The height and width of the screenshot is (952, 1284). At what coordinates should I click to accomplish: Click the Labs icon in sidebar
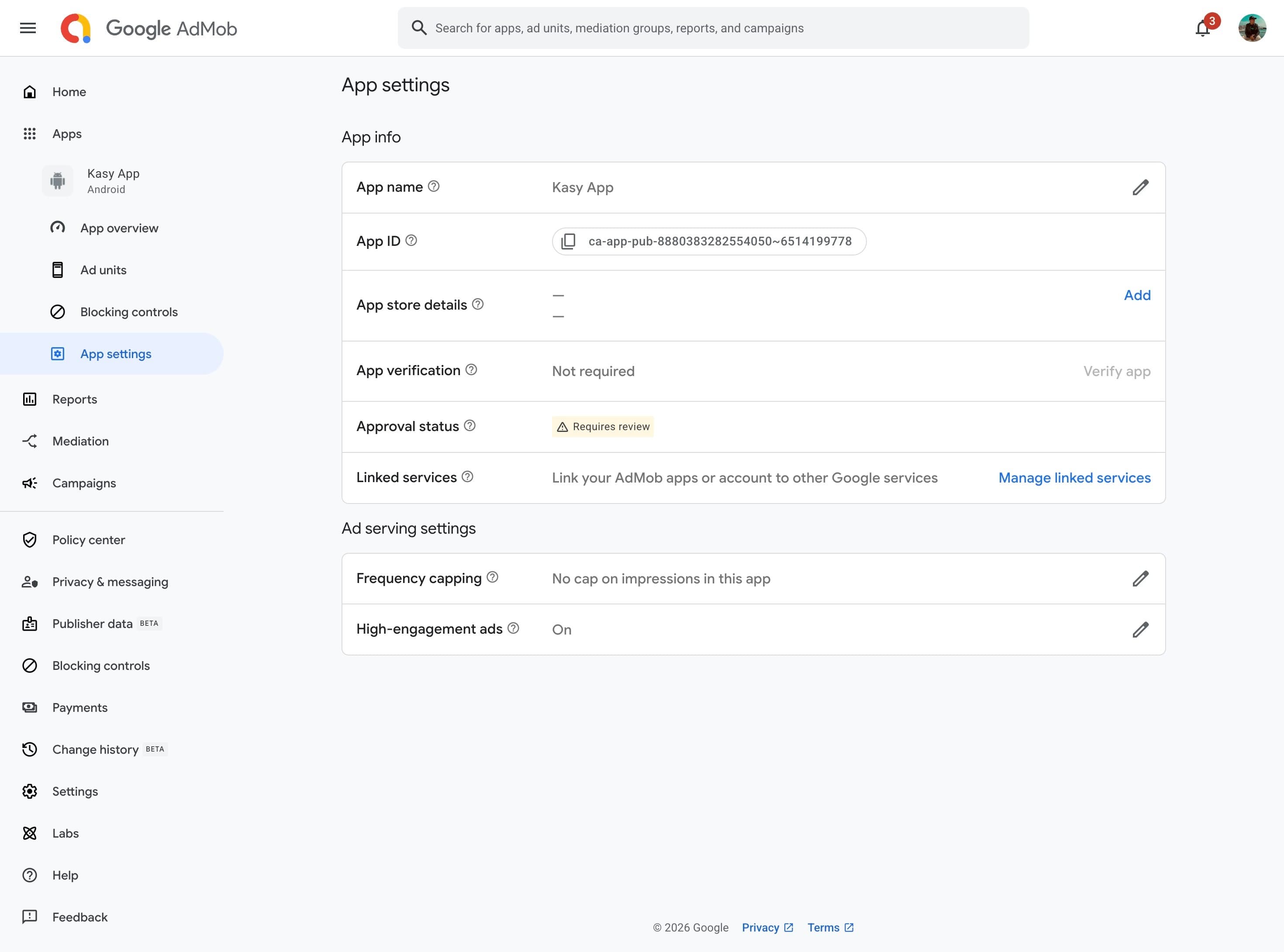click(29, 833)
